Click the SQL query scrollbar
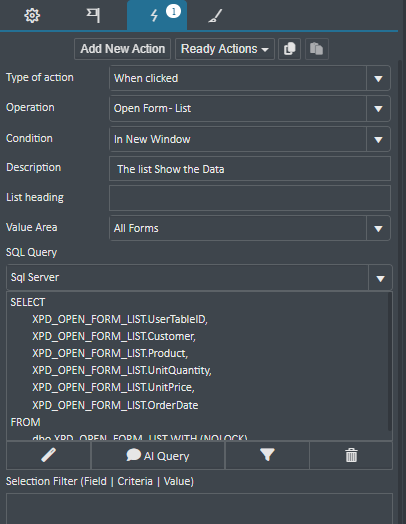Image resolution: width=406 pixels, height=524 pixels. point(390,362)
